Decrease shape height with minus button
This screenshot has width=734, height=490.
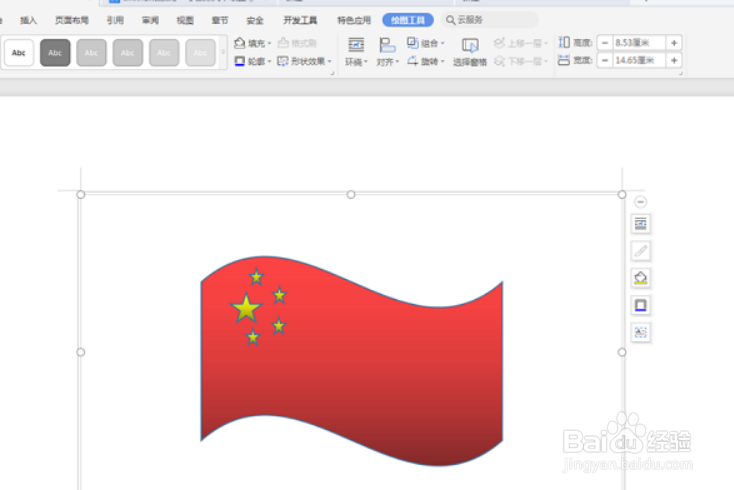[605, 43]
